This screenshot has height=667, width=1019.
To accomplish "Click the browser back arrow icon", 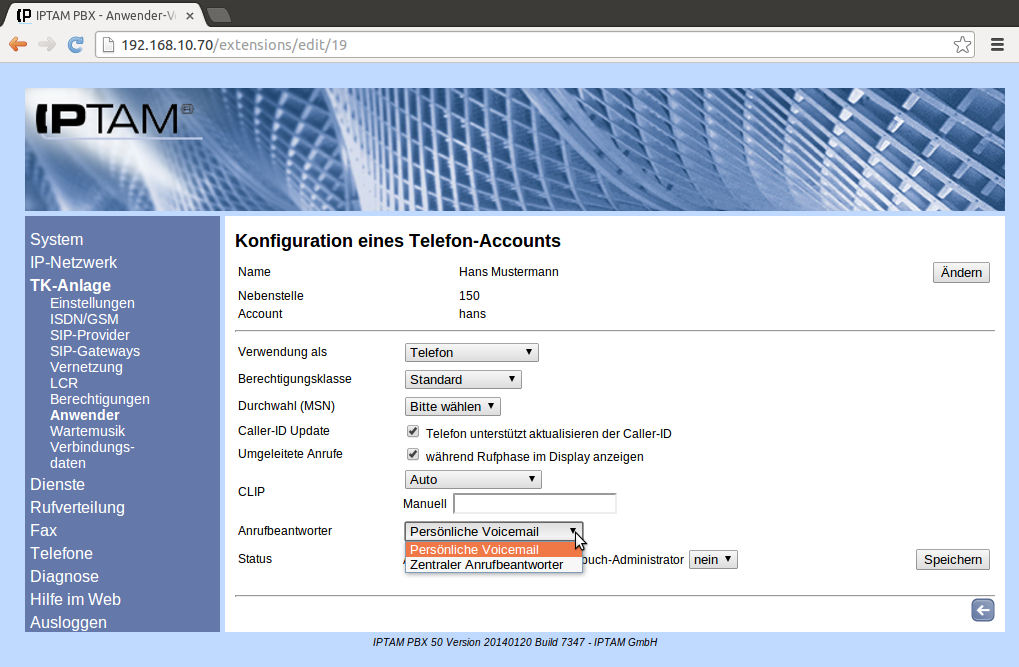I will (x=18, y=45).
